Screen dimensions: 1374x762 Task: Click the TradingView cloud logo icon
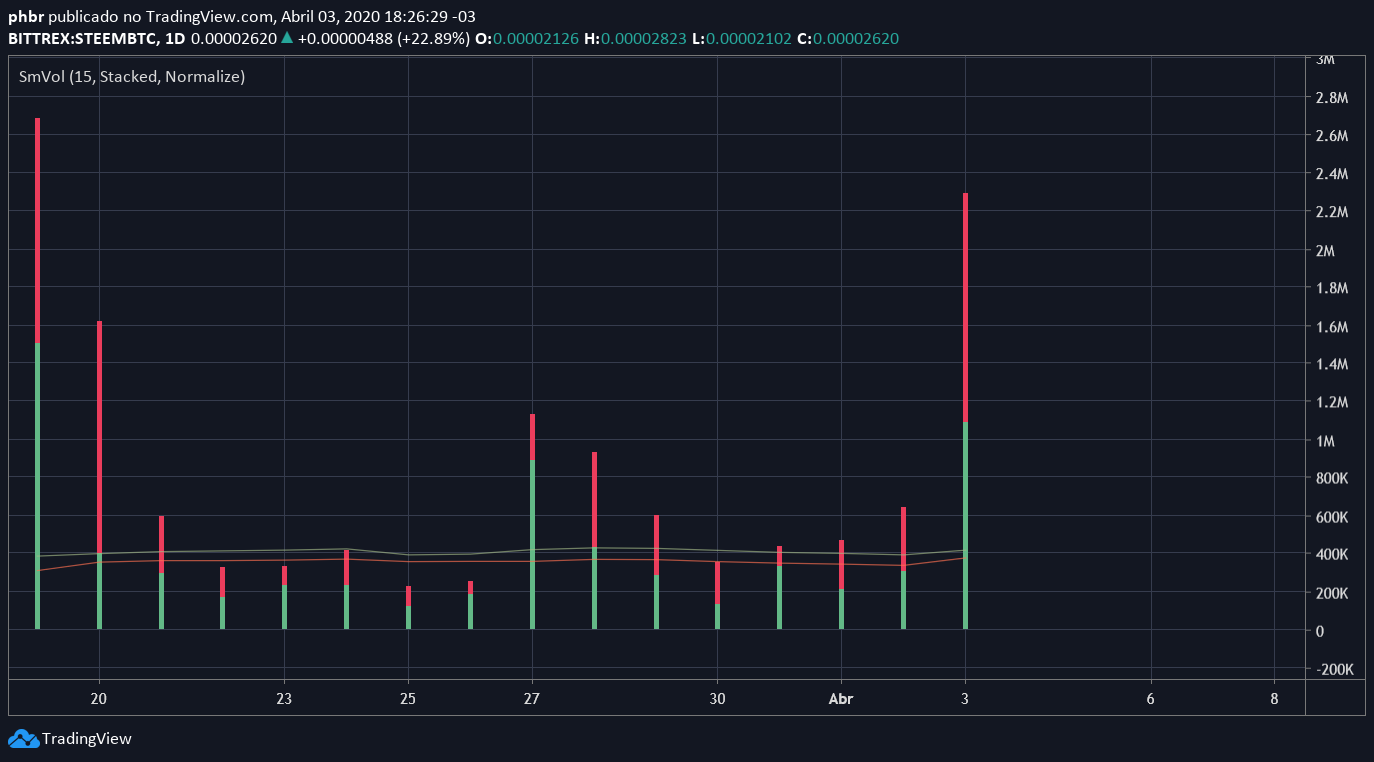point(23,739)
